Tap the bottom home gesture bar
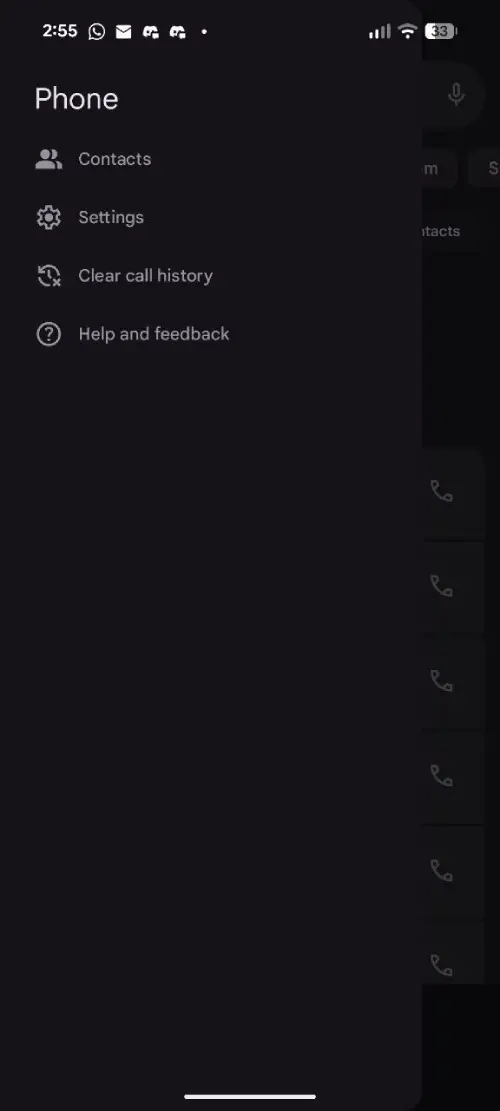Screen dimensions: 500x1111 (x=250, y=1096)
